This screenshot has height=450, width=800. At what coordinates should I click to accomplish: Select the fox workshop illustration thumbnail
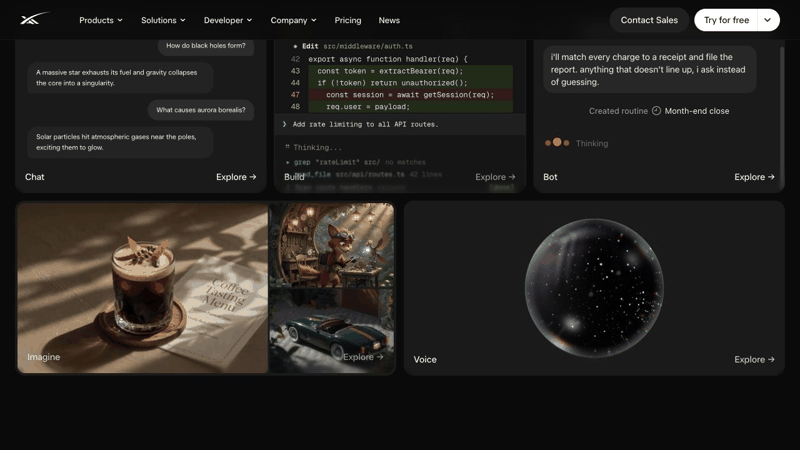tap(332, 245)
